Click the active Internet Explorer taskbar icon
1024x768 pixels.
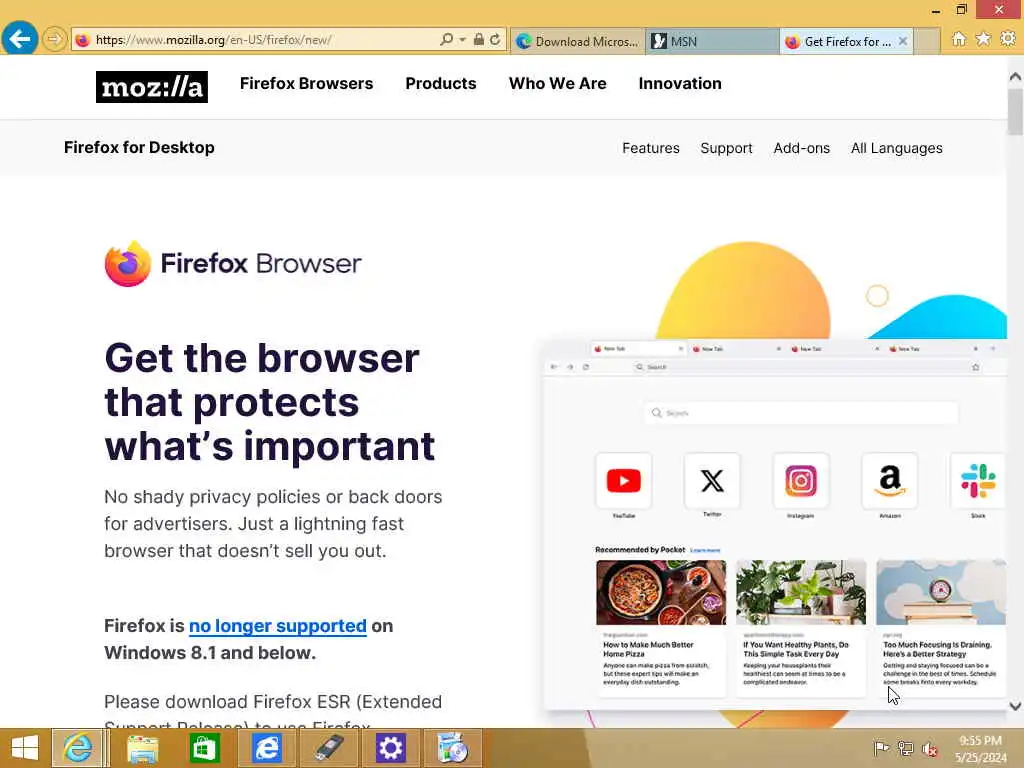pos(78,748)
